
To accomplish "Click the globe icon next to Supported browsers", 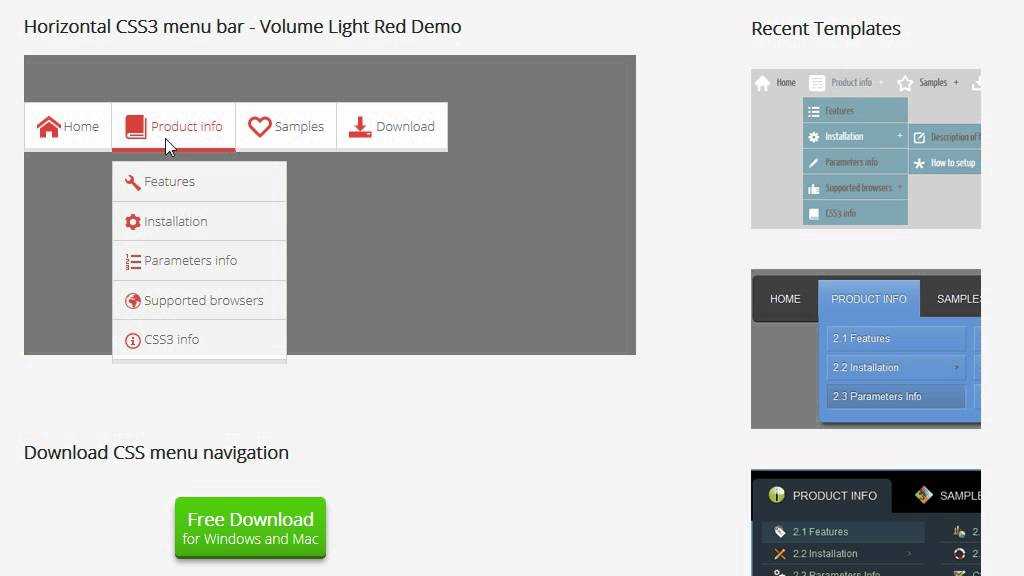I will (x=133, y=301).
